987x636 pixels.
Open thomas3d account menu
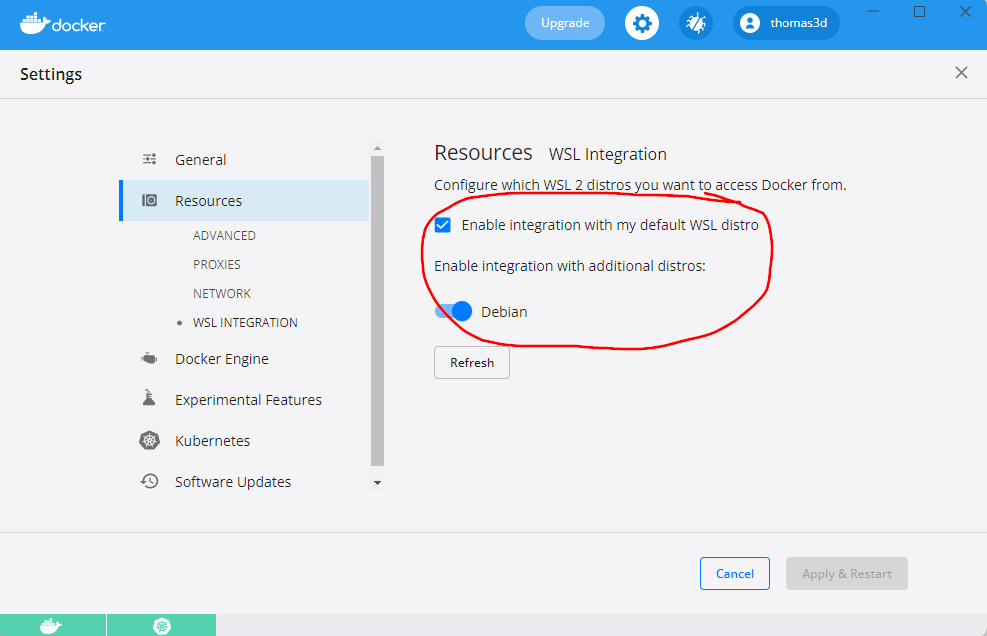coord(786,23)
